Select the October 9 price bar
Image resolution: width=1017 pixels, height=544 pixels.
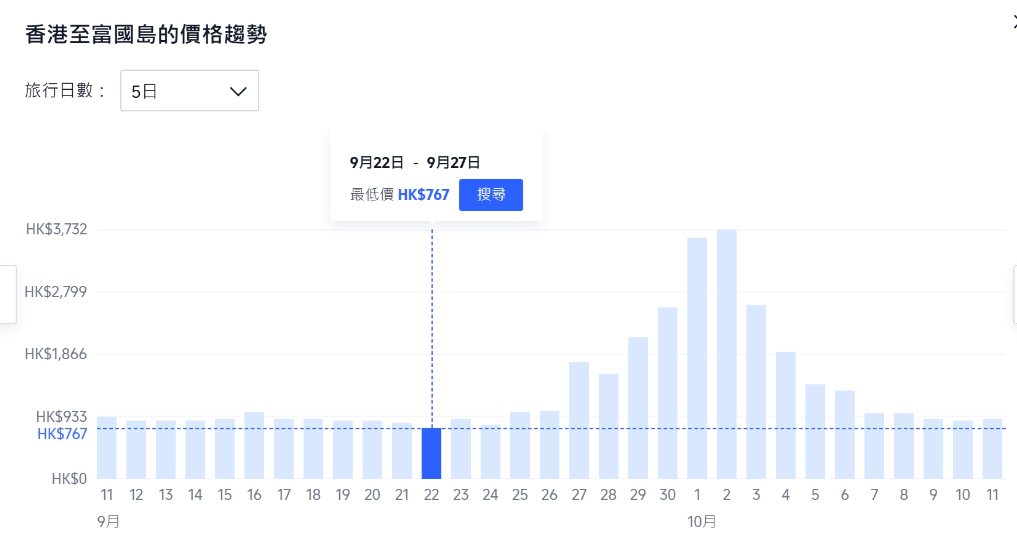click(x=933, y=449)
